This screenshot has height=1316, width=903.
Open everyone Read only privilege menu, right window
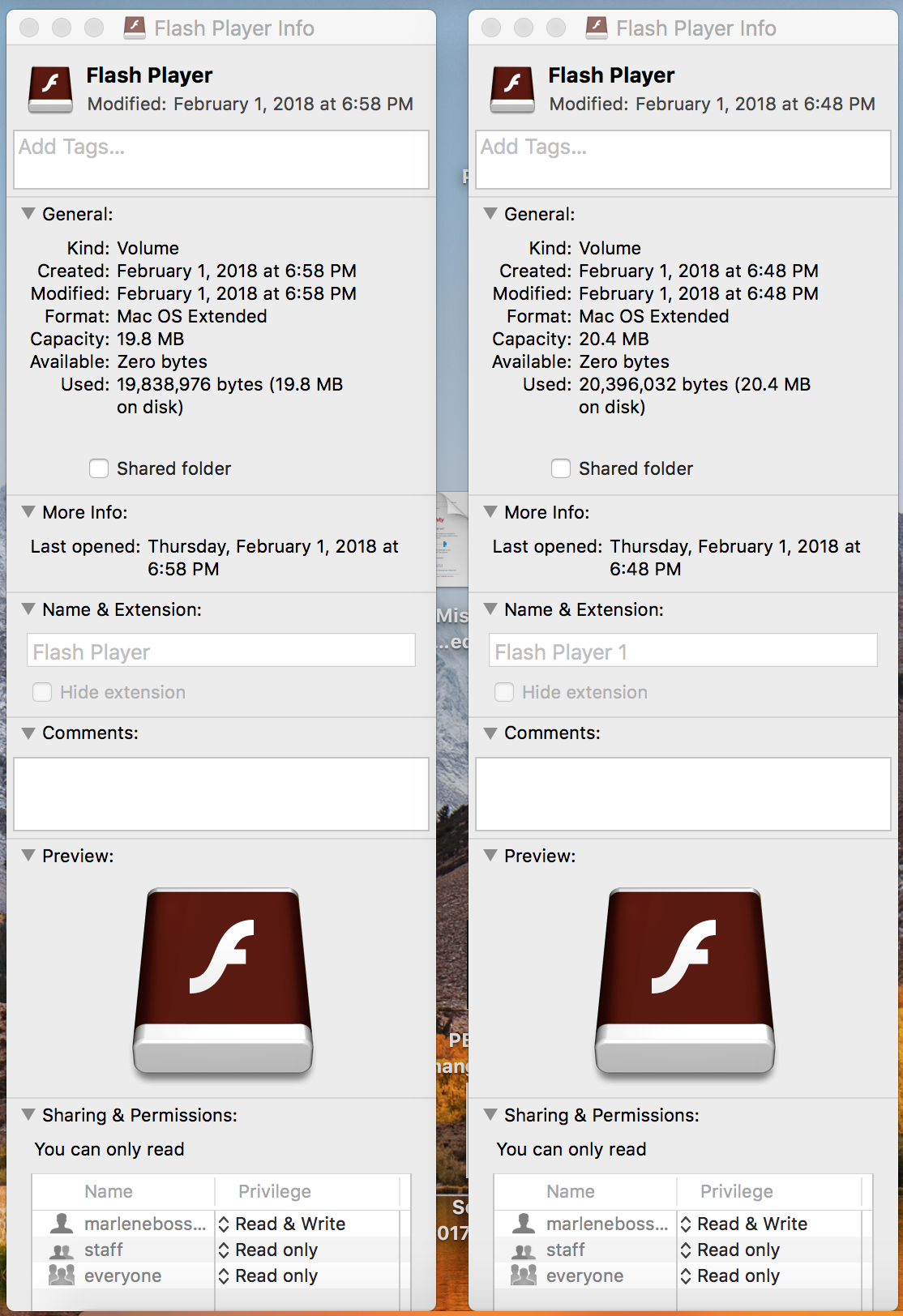(x=730, y=1275)
